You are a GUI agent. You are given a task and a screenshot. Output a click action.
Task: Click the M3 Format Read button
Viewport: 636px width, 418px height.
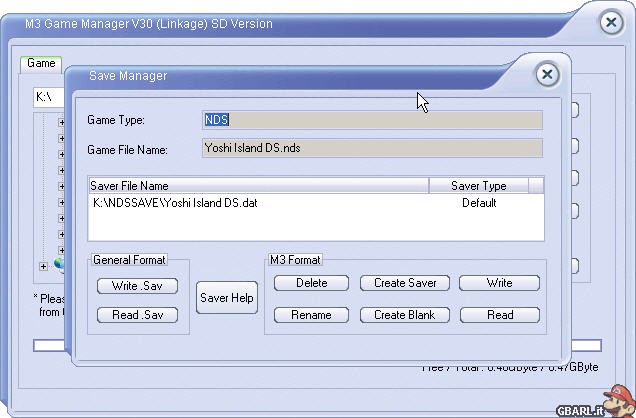click(x=500, y=315)
